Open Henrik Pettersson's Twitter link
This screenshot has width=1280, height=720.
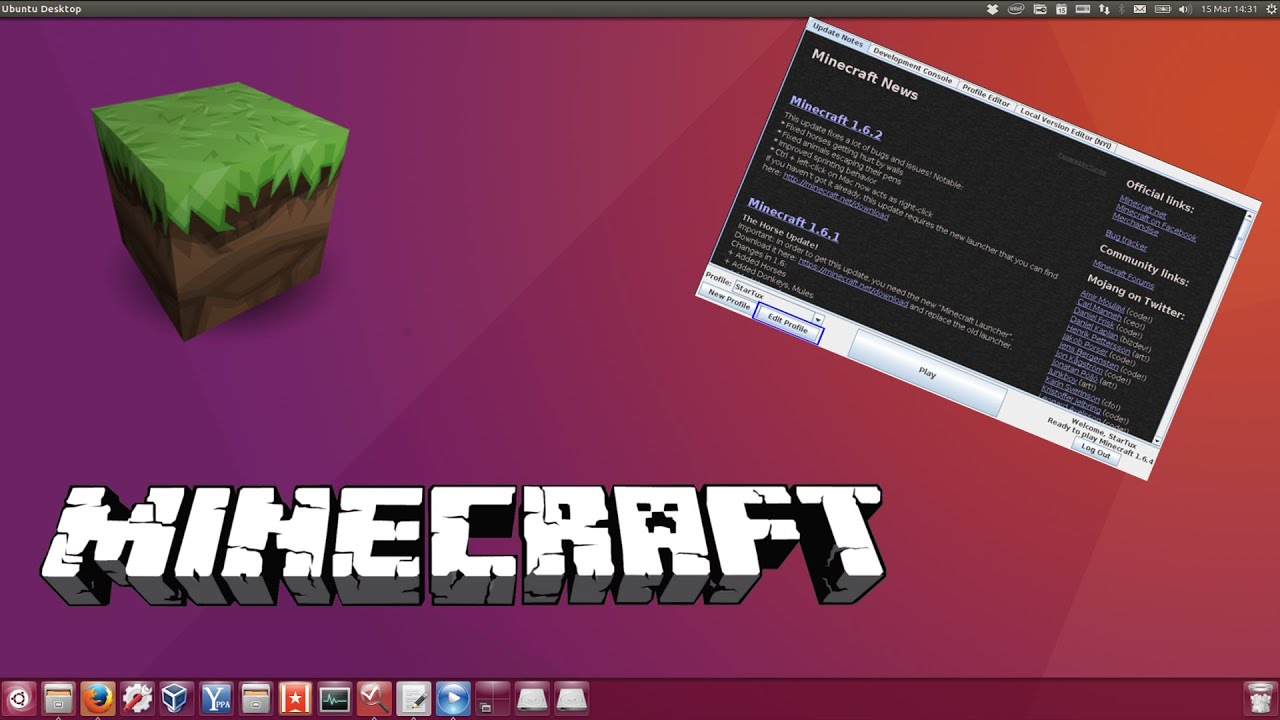1098,342
